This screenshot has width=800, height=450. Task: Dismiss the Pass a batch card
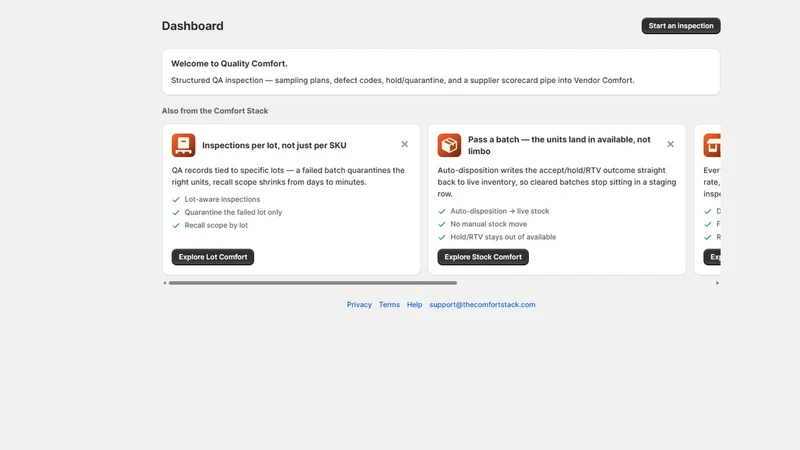click(670, 144)
